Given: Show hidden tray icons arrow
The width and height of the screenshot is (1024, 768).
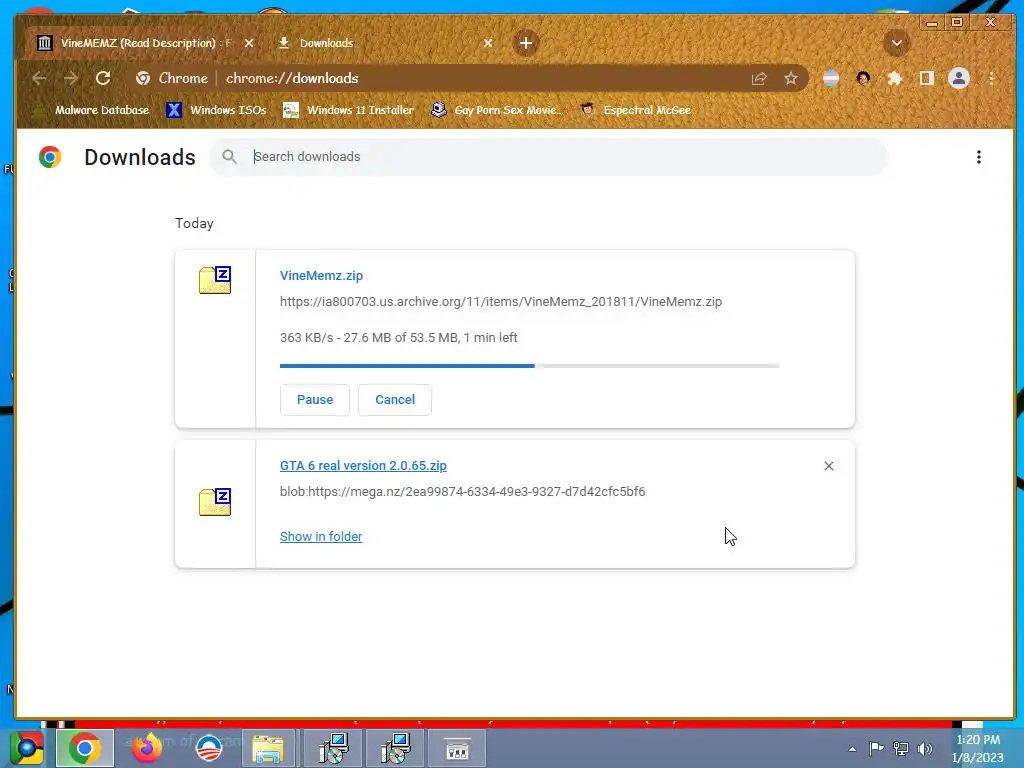Looking at the screenshot, I should tap(852, 749).
